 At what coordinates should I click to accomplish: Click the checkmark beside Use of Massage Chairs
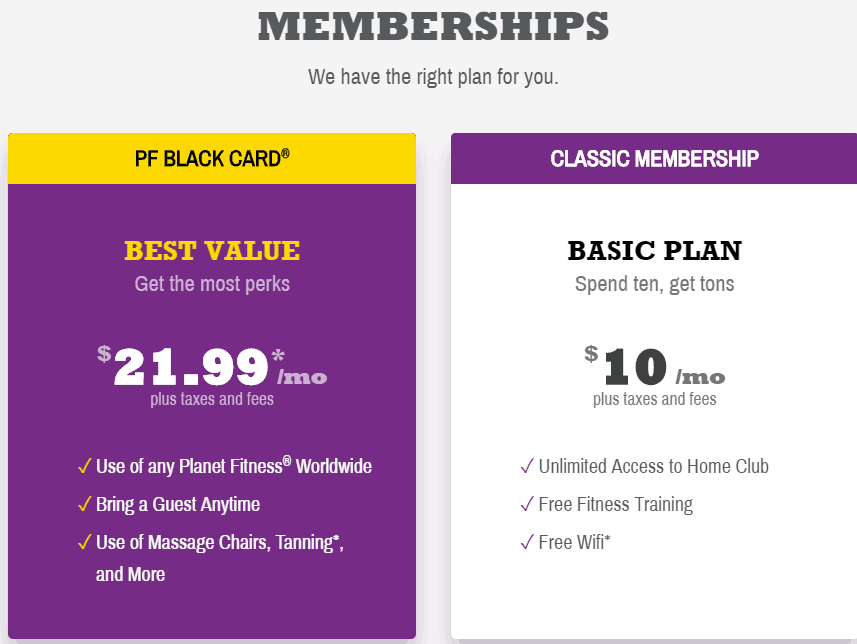84,542
